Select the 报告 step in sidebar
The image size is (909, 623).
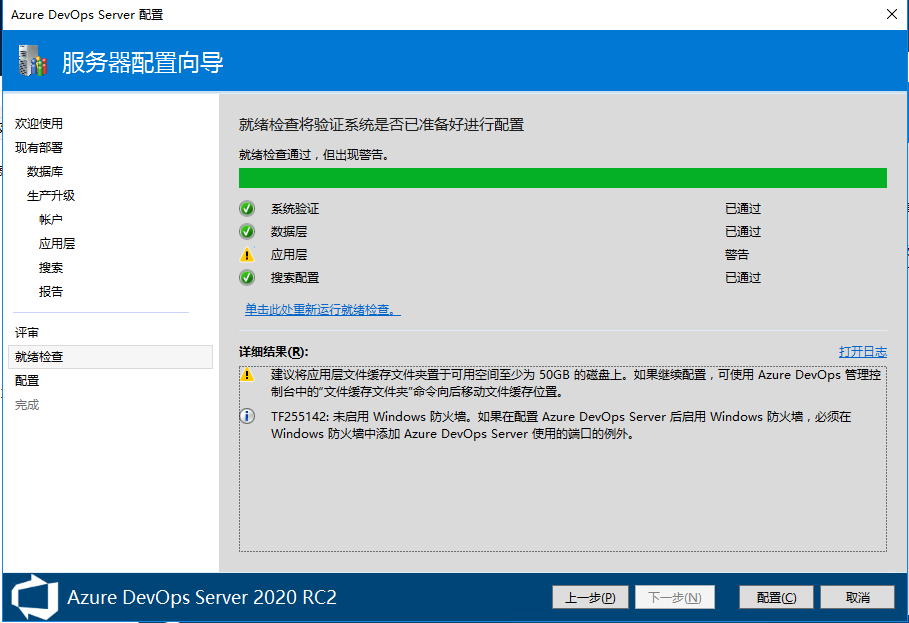51,292
